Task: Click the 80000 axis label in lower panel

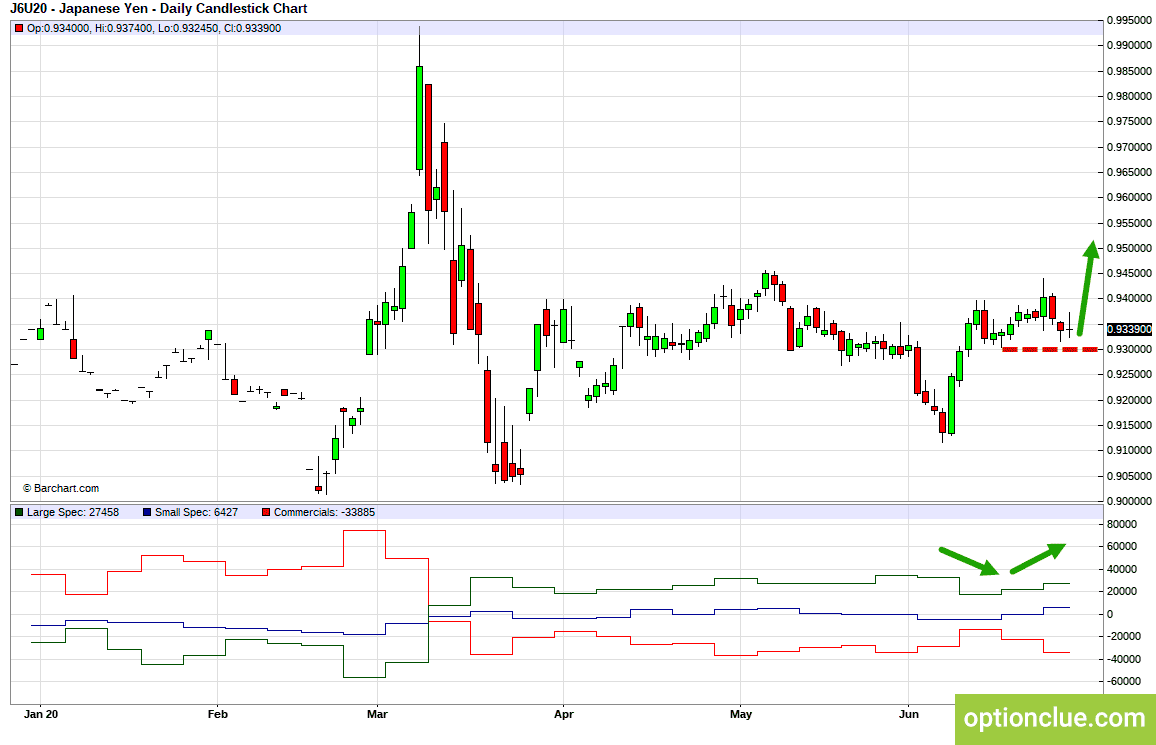Action: click(1121, 525)
